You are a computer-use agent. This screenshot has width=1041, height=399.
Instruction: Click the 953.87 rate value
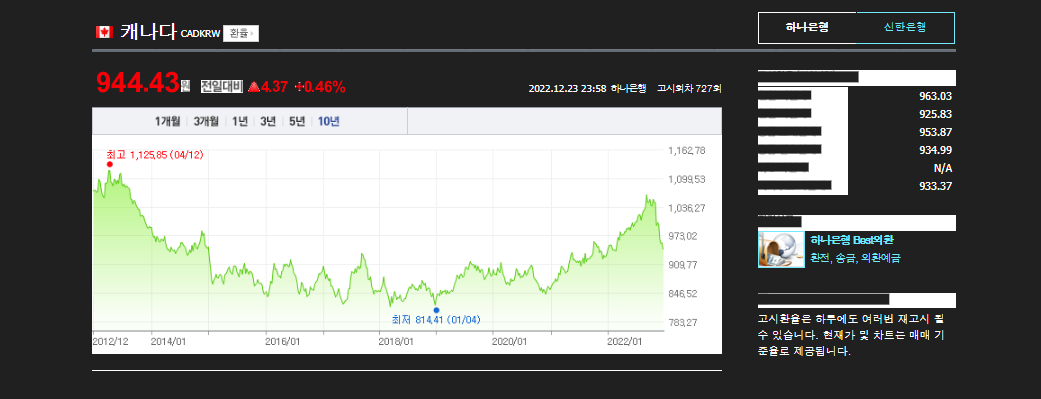(935, 132)
